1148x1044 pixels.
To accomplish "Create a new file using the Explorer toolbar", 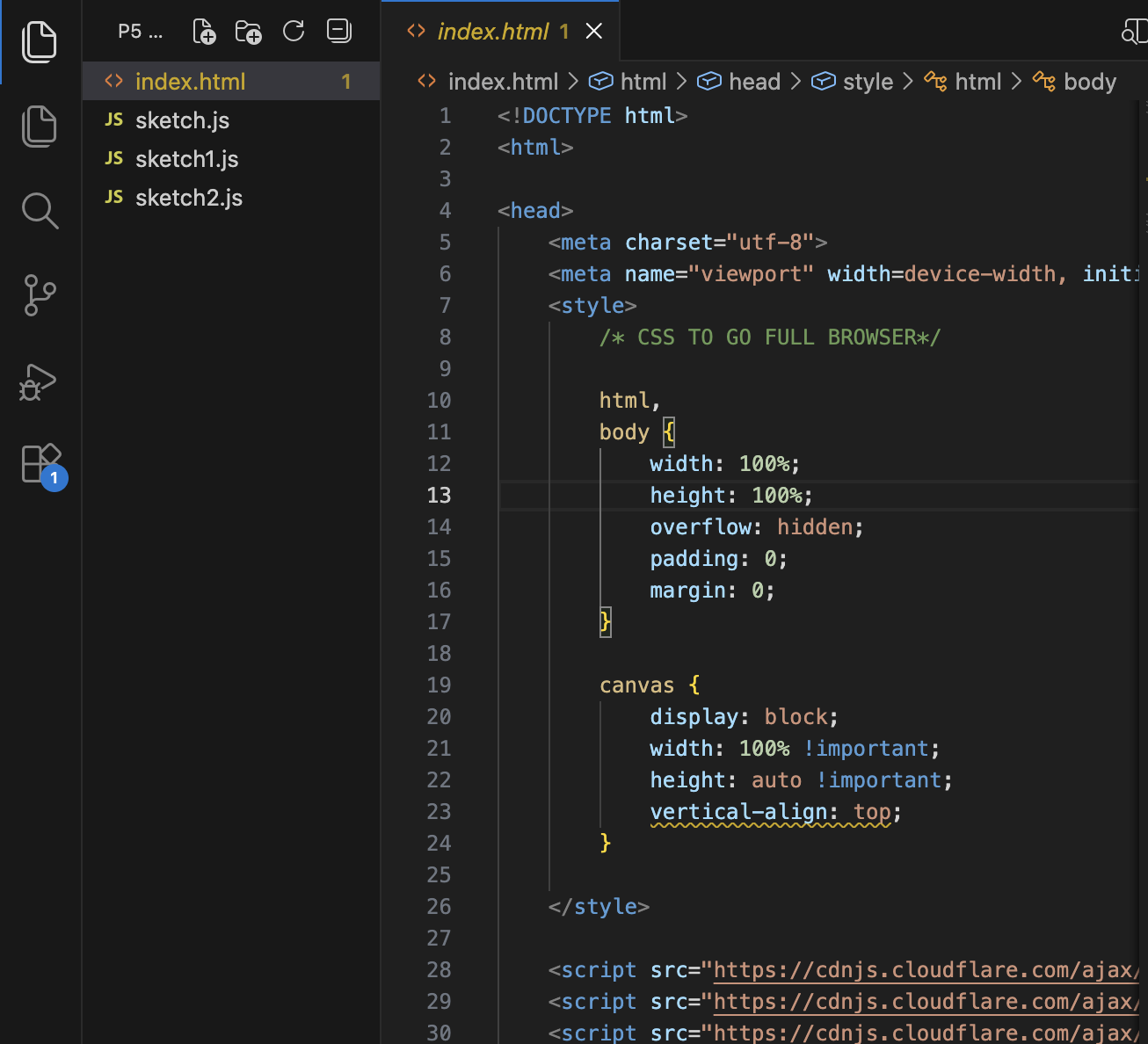I will 204,31.
